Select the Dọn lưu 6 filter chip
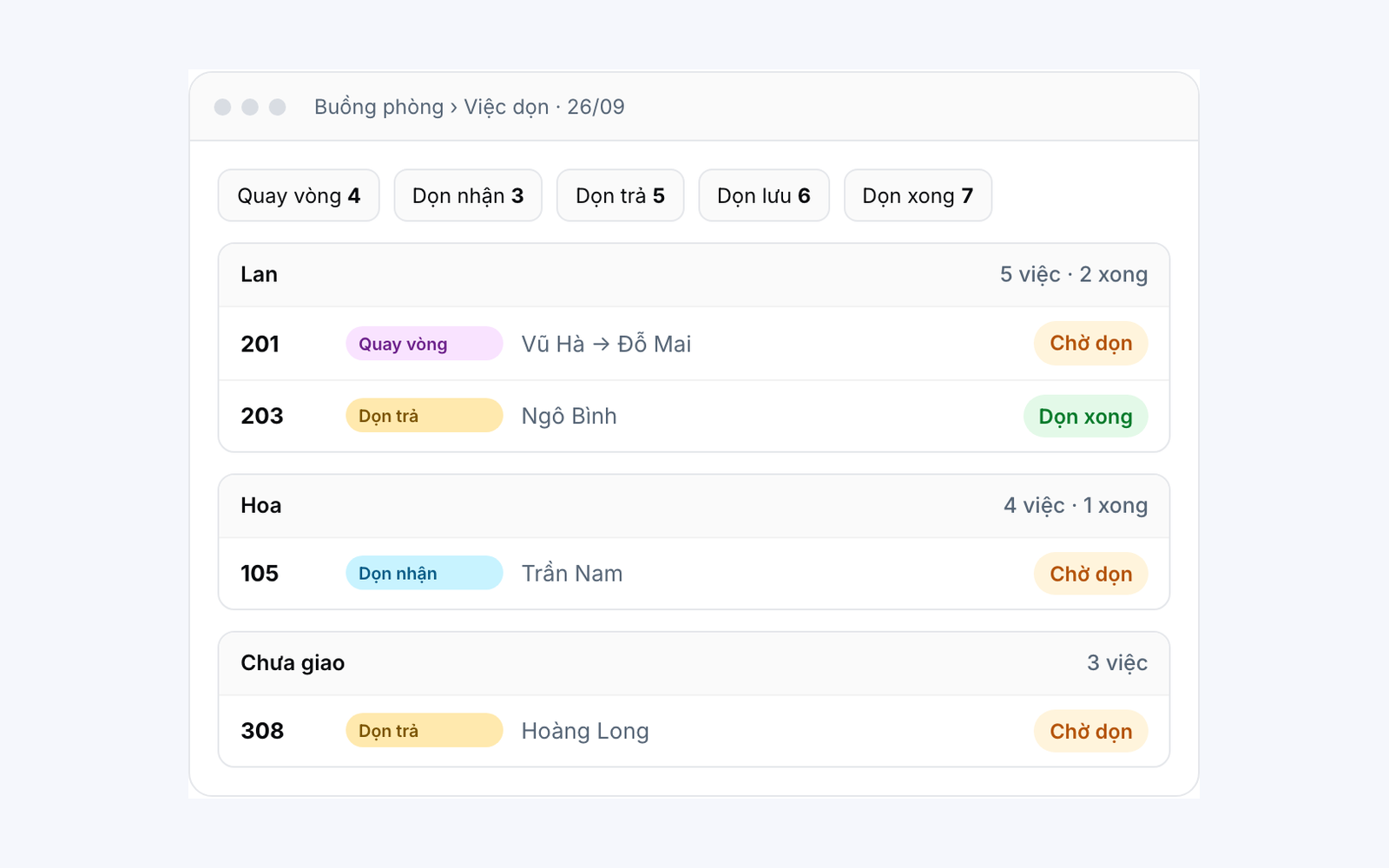This screenshot has height=868, width=1389. click(x=764, y=195)
